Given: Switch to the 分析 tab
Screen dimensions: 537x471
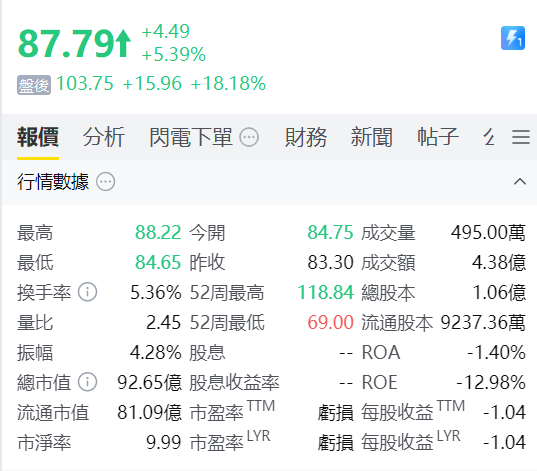Looking at the screenshot, I should 104,137.
